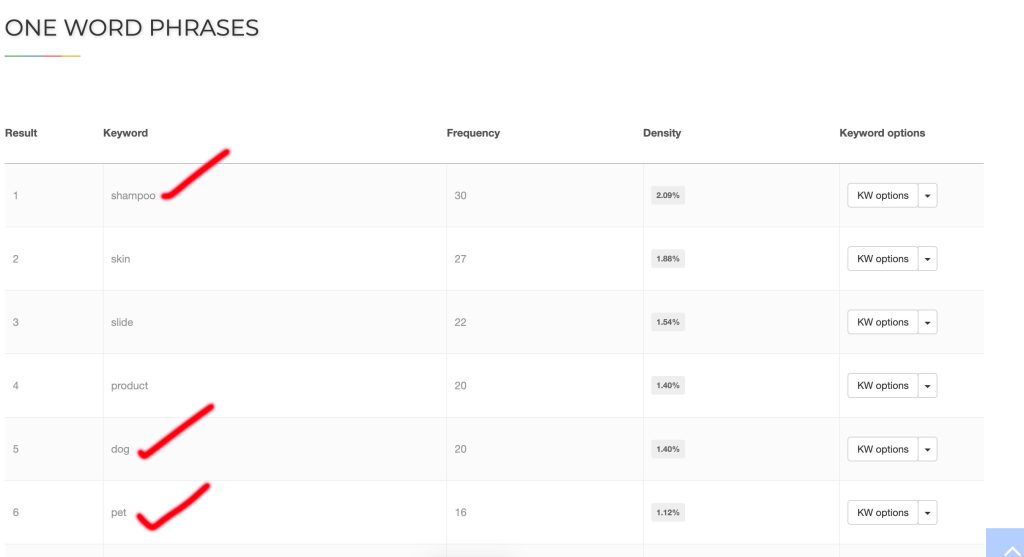This screenshot has width=1024, height=557.
Task: Expand dropdown arrow in dog row
Action: coord(928,449)
